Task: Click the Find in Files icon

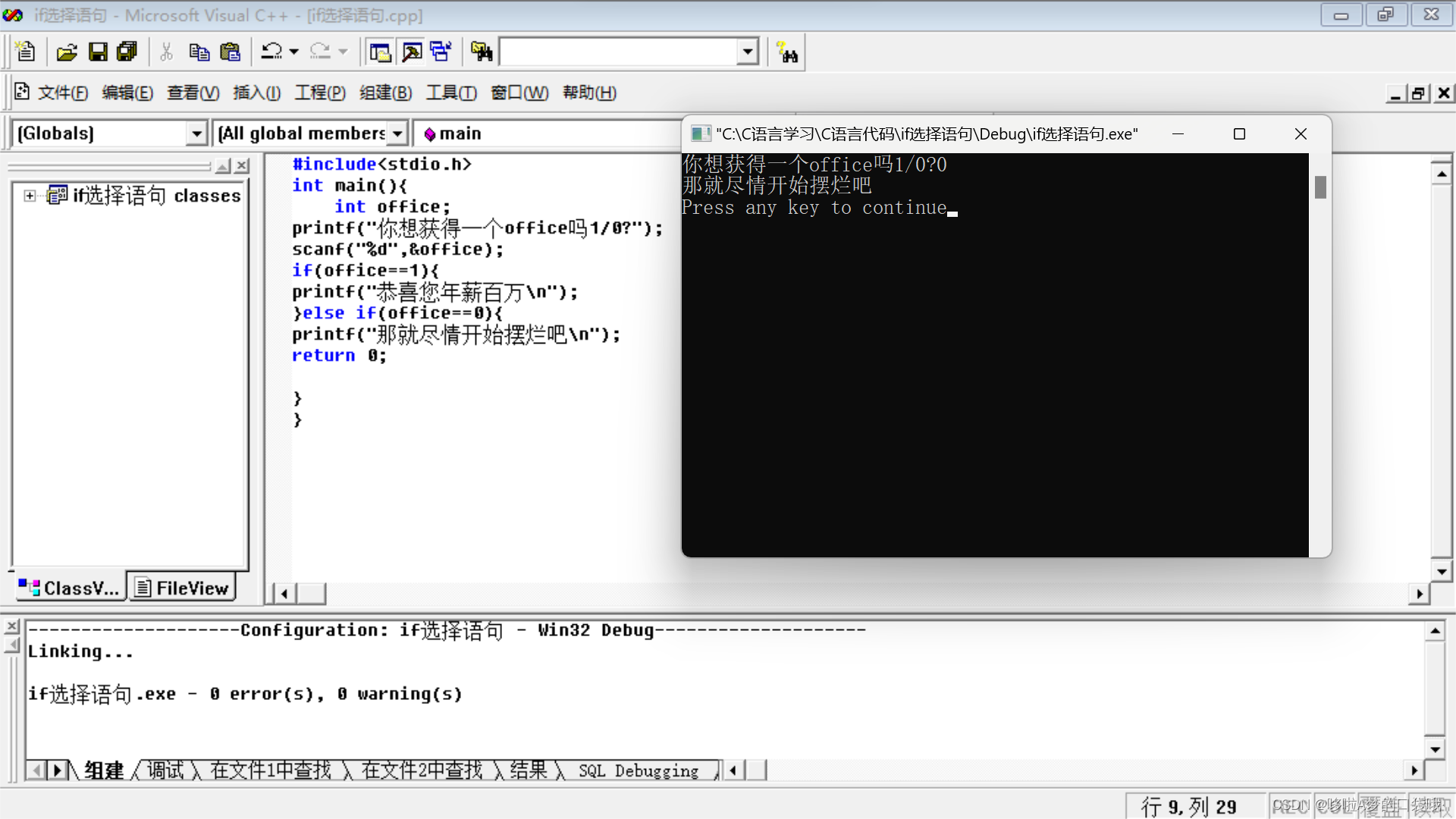Action: click(482, 52)
